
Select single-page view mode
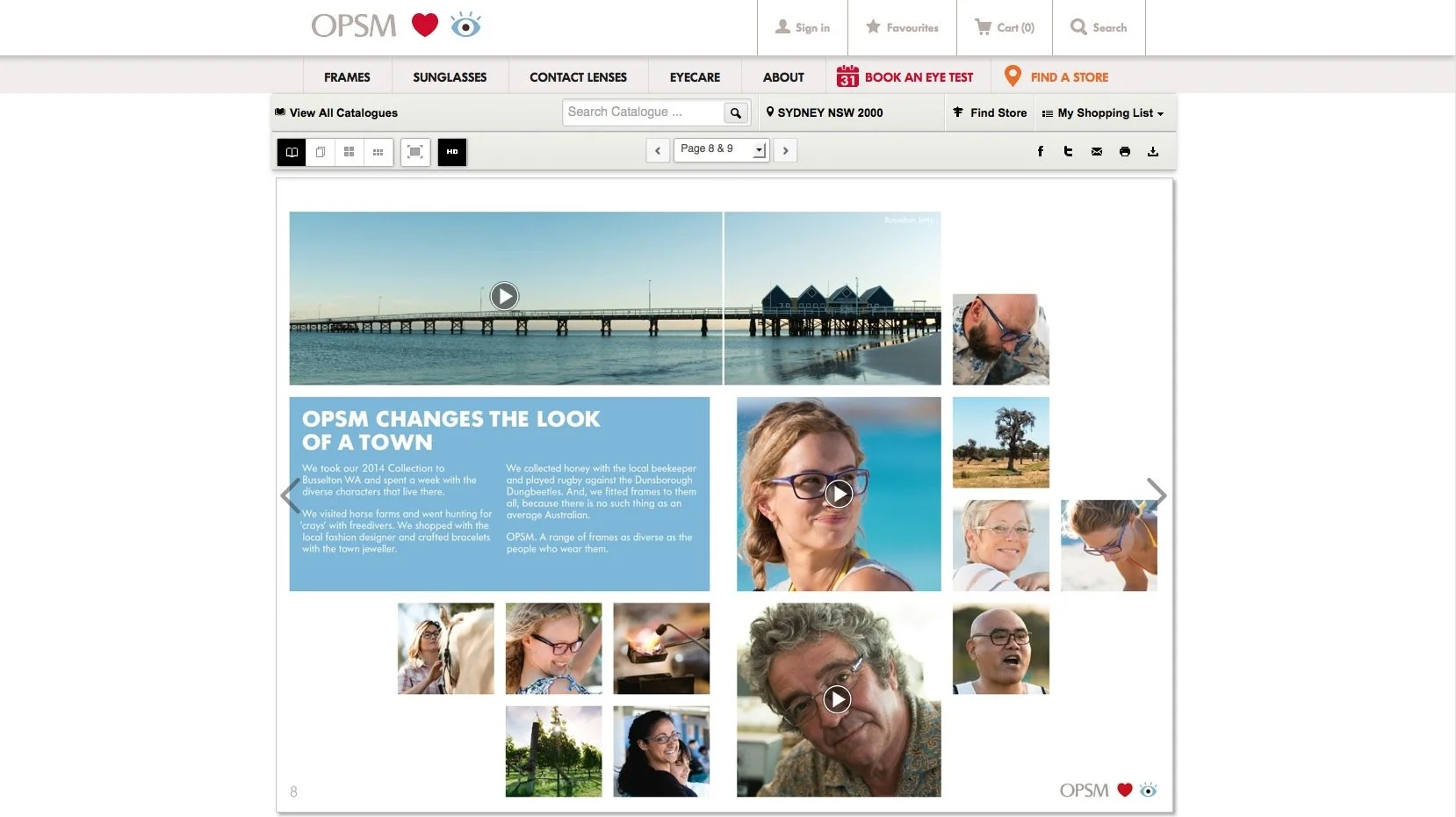pyautogui.click(x=321, y=152)
